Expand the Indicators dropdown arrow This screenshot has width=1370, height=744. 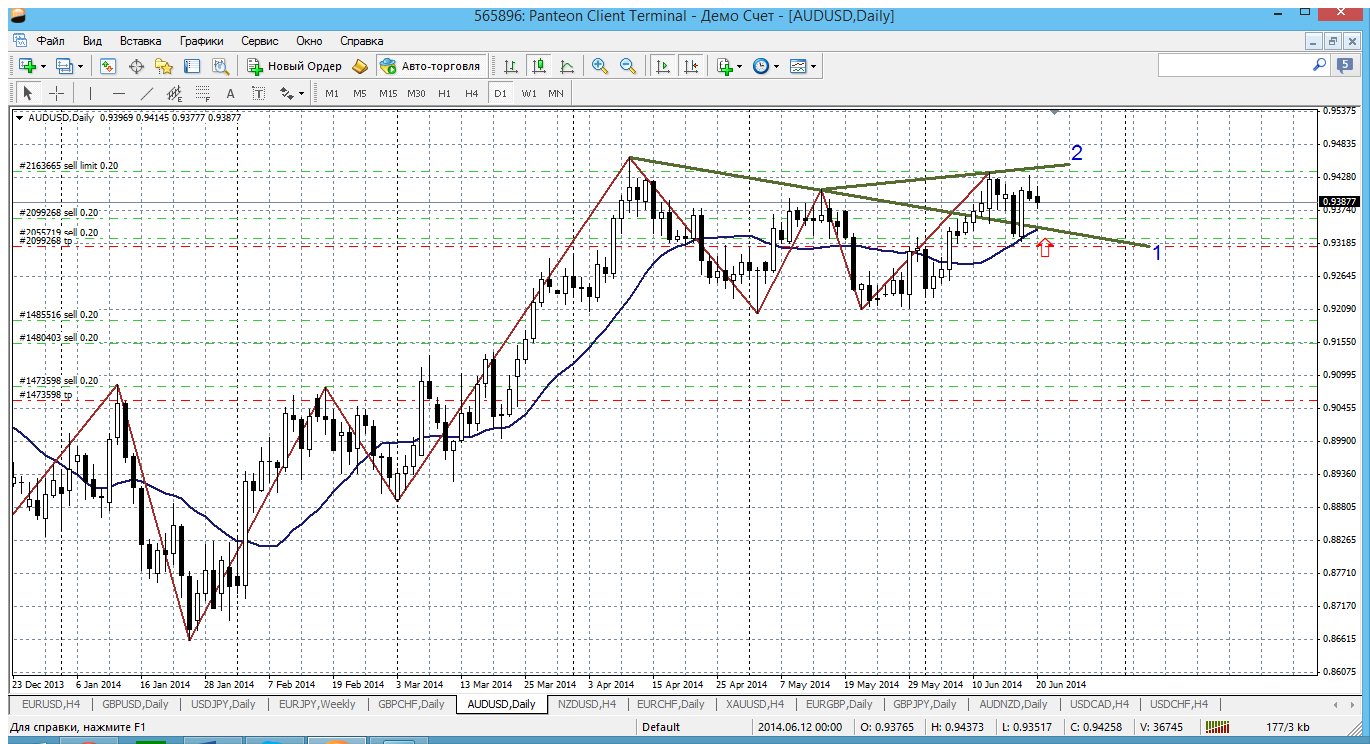(x=740, y=66)
